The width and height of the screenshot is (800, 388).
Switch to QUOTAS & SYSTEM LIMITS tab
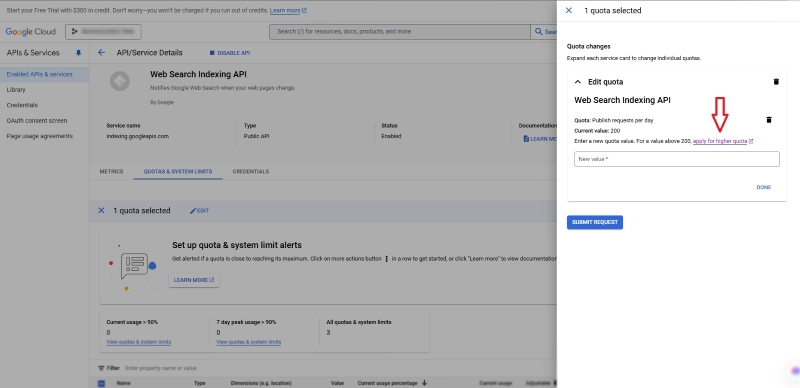pyautogui.click(x=178, y=172)
